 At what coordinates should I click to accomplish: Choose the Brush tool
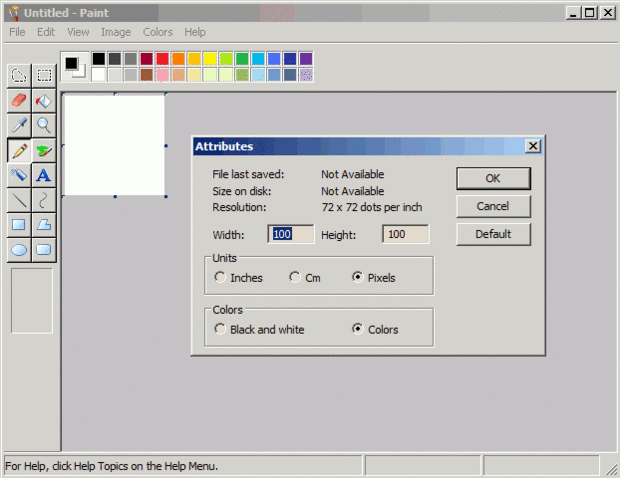pyautogui.click(x=44, y=150)
